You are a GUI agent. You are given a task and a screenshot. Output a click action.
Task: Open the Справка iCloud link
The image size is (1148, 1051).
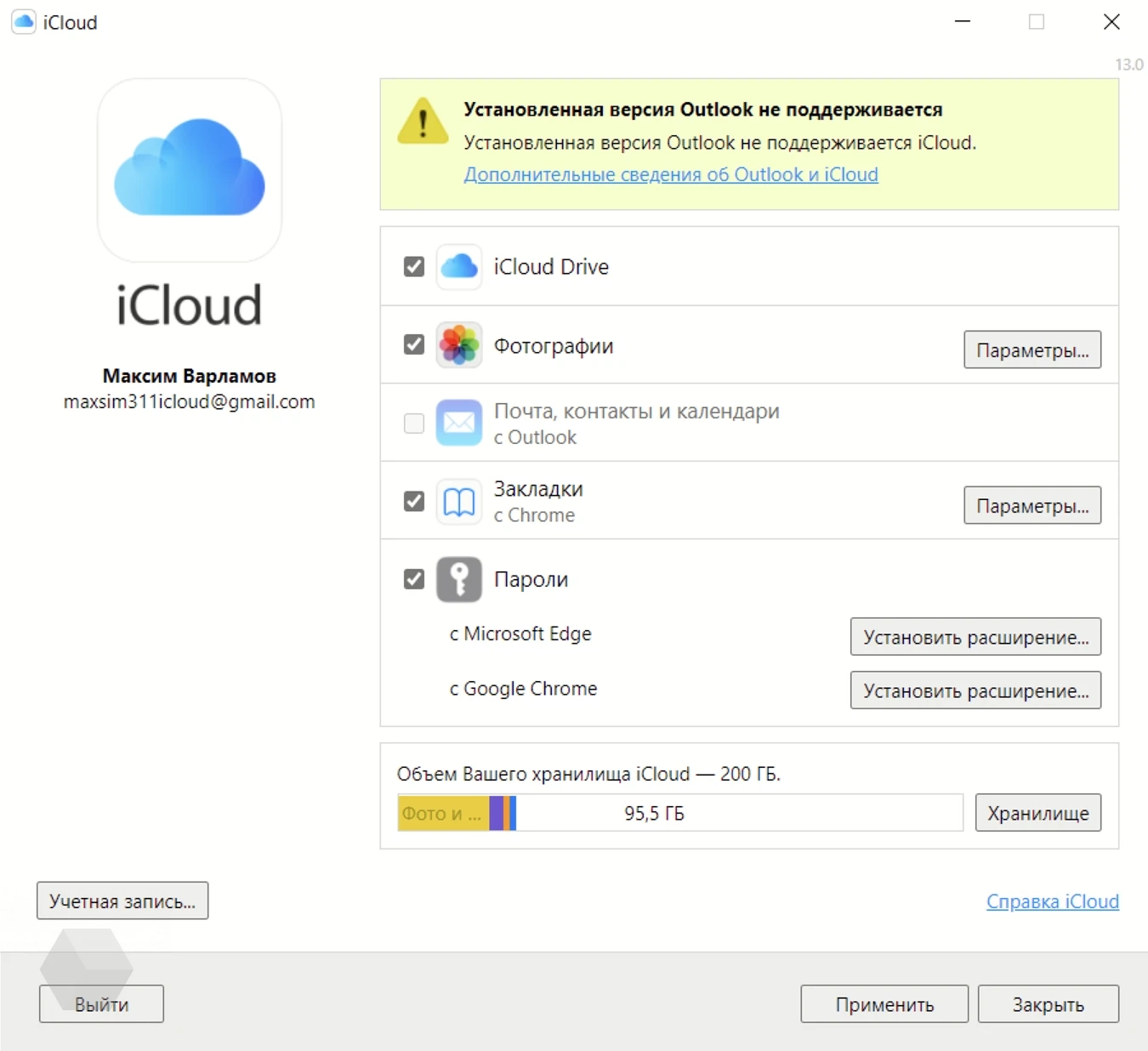tap(1053, 901)
